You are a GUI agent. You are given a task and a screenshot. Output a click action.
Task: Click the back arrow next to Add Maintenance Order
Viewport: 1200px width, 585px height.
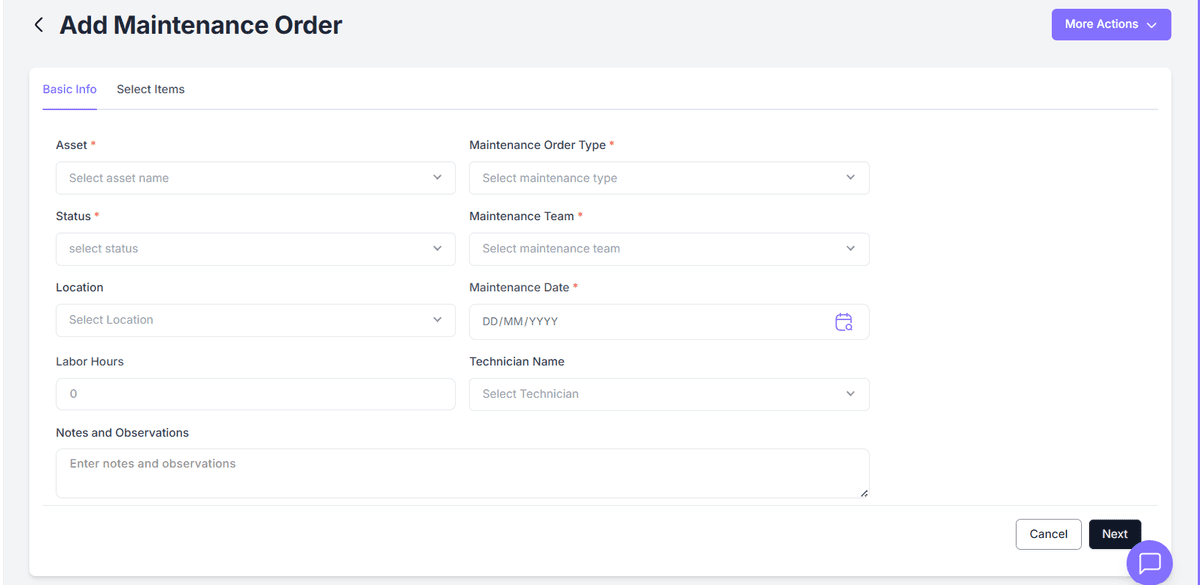[38, 24]
